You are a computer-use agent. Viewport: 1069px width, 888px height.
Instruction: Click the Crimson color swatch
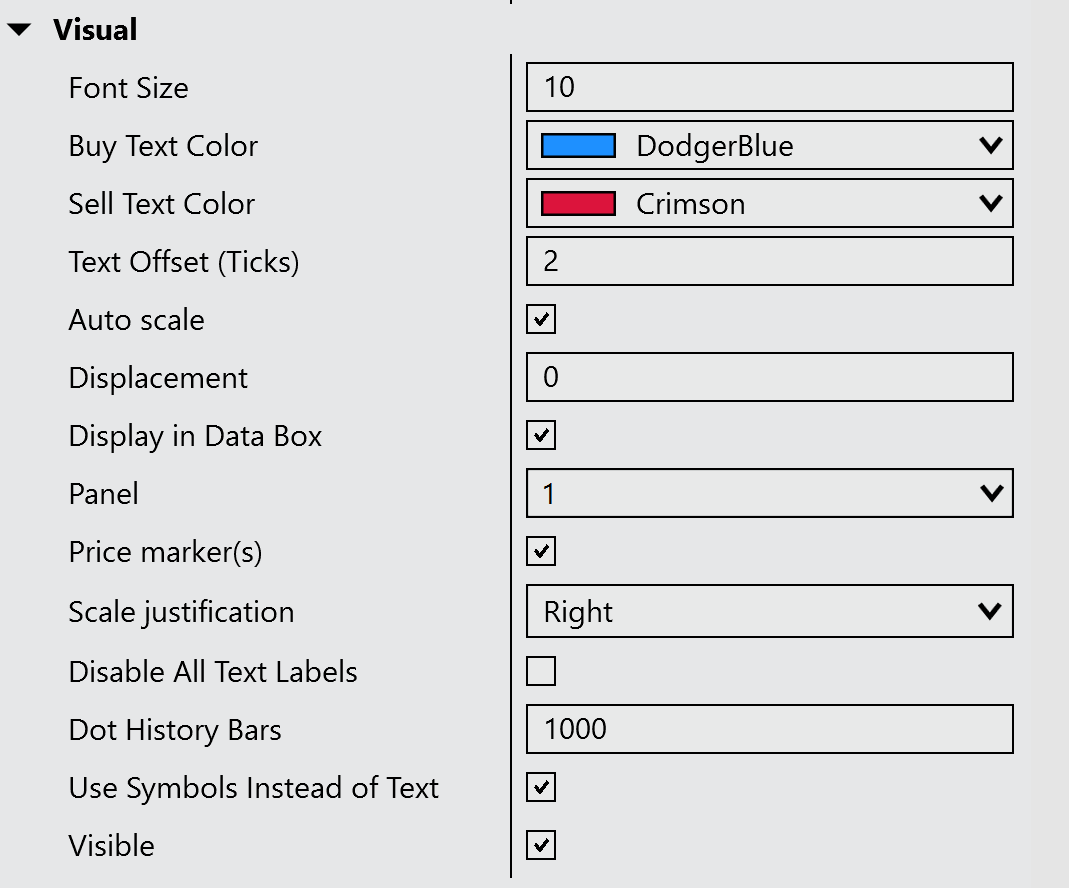pos(578,204)
